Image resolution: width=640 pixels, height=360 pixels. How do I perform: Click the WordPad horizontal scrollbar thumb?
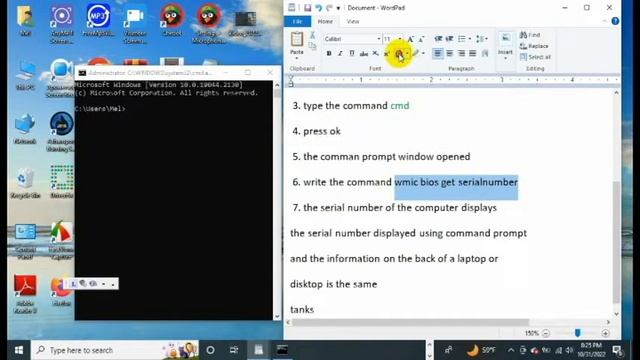(411, 322)
